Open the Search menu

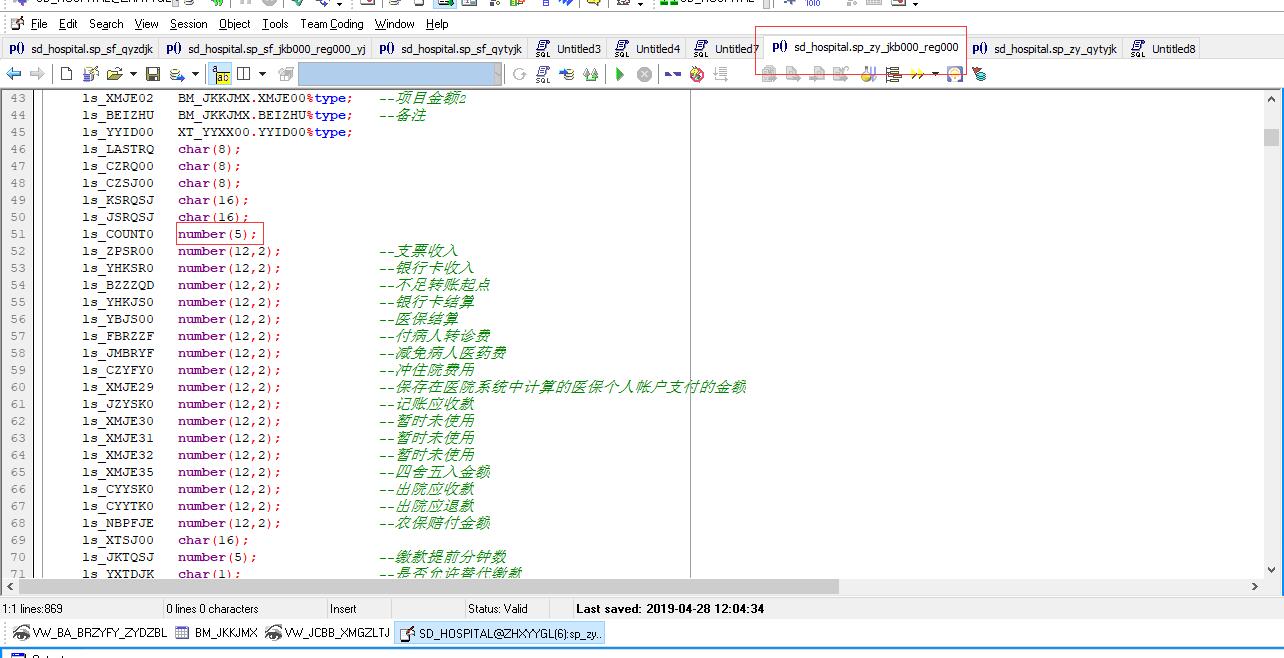(106, 23)
